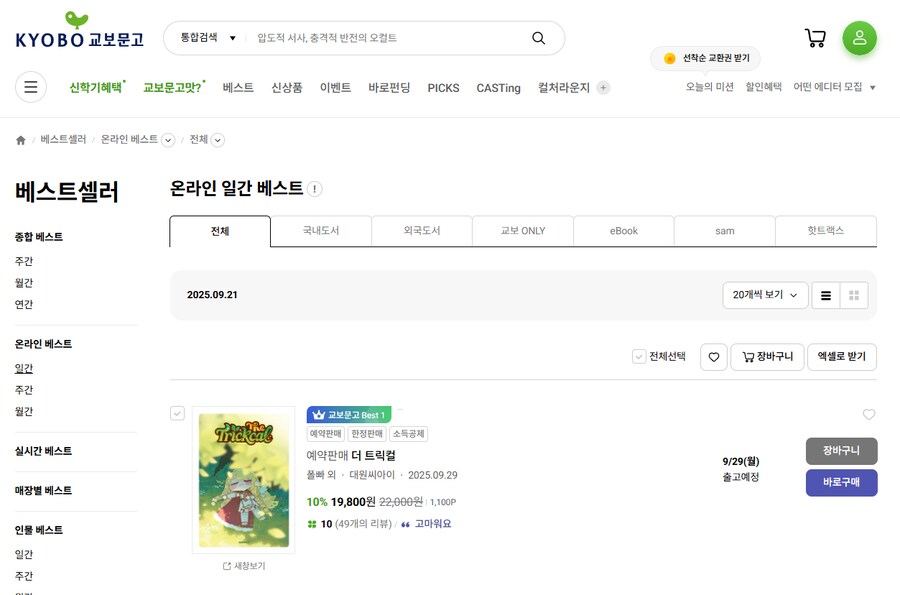
Task: Show info icon beside 온라인 일간 베스트
Action: [315, 189]
